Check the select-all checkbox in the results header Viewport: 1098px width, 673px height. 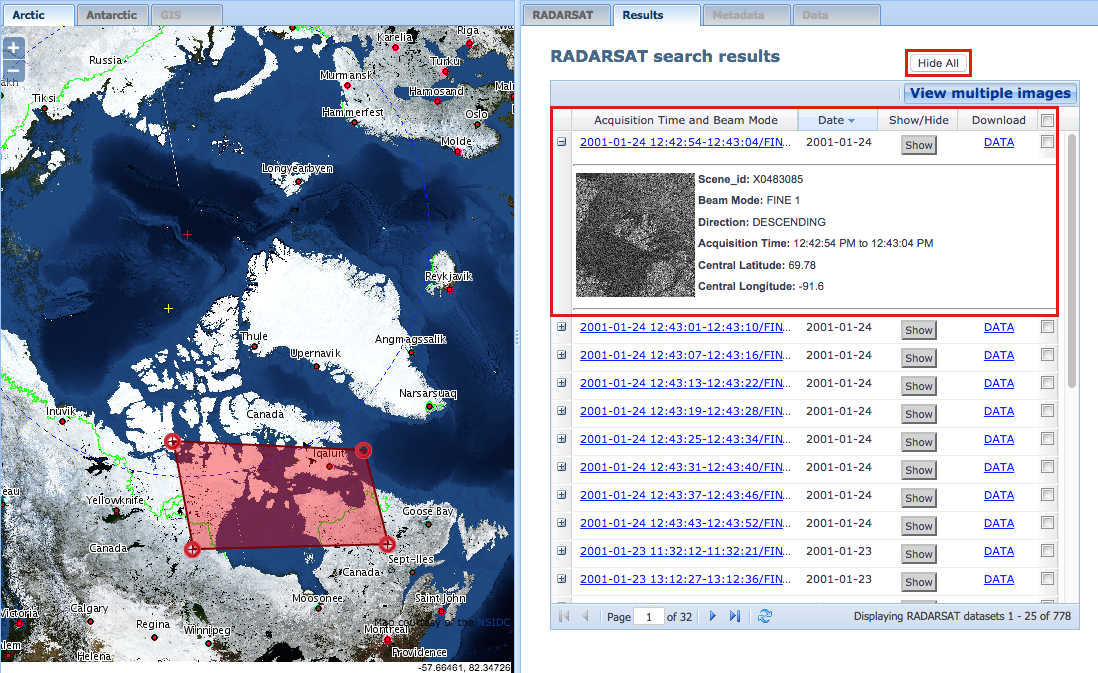click(x=1047, y=119)
